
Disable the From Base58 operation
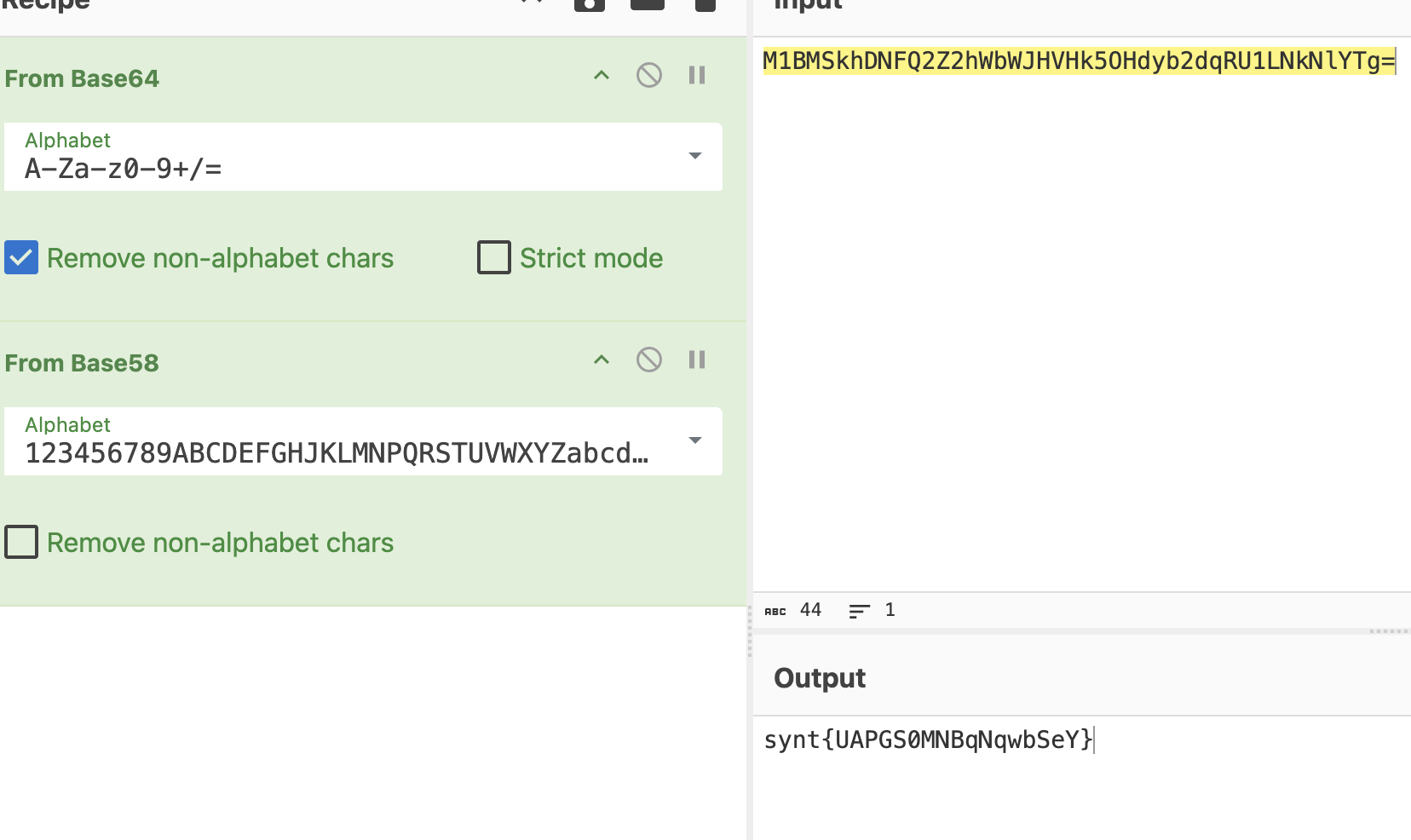tap(649, 360)
